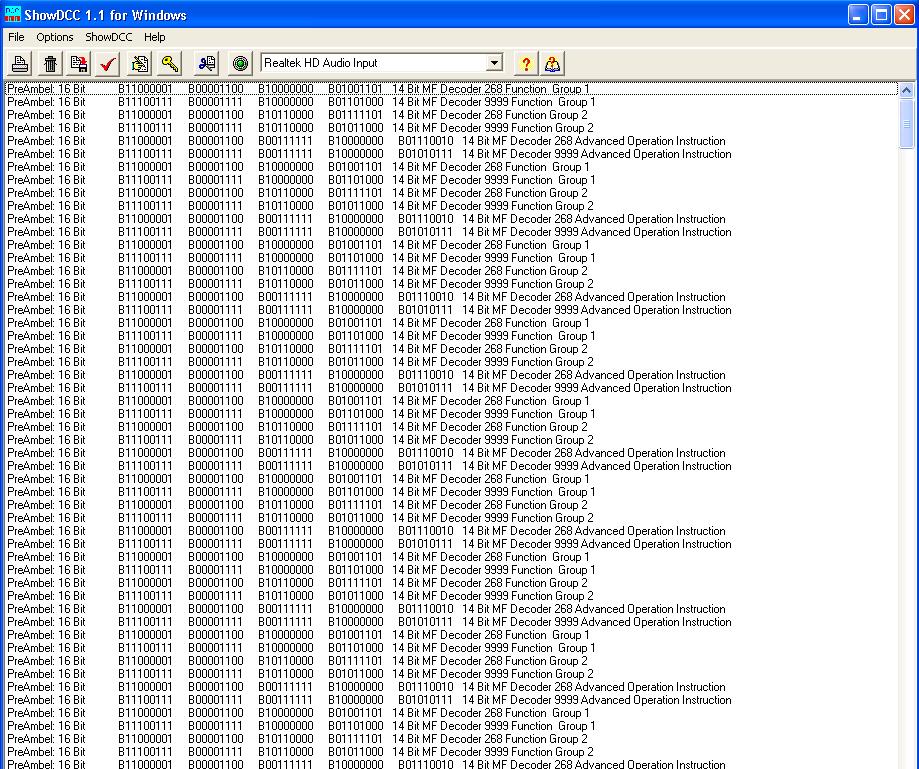
Task: Click the clipboard copy icon in the toolbar
Action: tap(140, 64)
